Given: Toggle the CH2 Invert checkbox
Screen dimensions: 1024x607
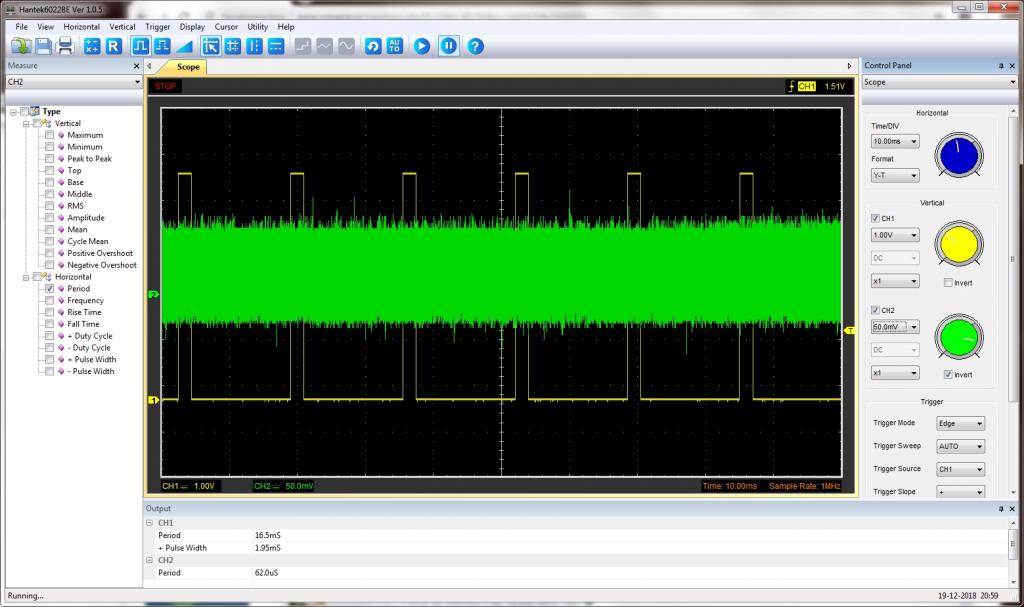Looking at the screenshot, I should [949, 374].
